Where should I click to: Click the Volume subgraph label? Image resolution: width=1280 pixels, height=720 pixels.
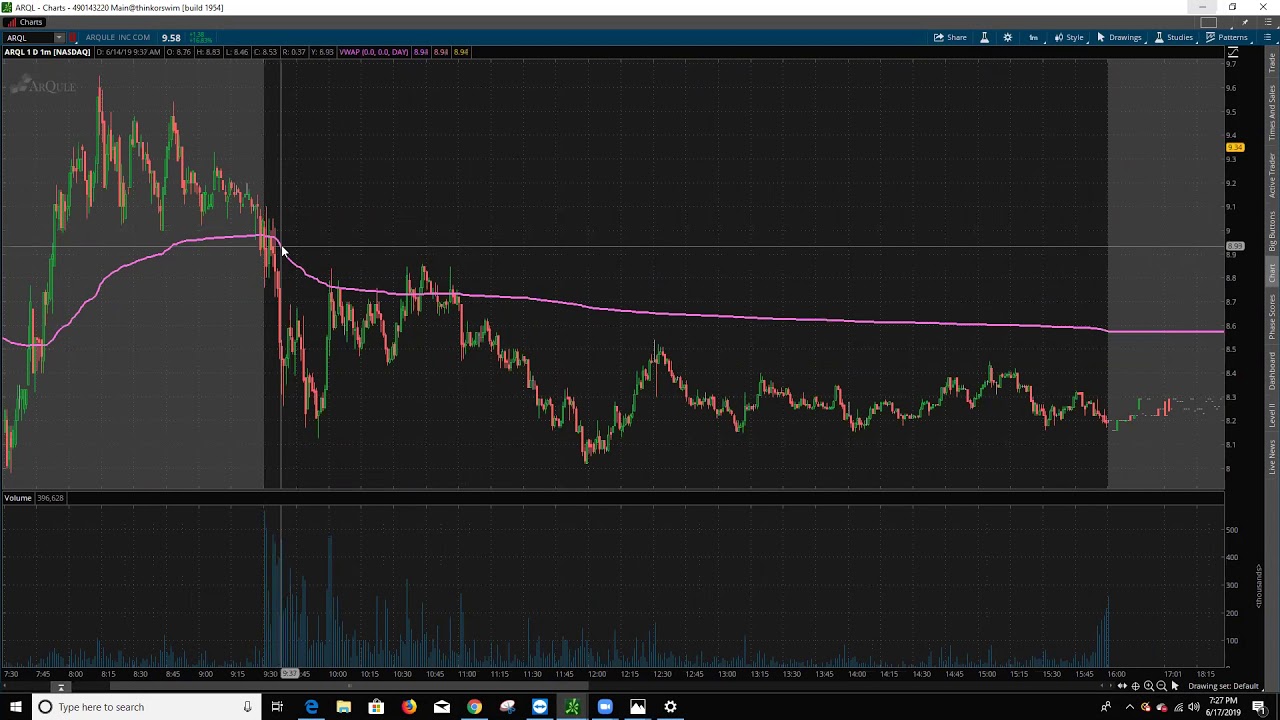(17, 498)
